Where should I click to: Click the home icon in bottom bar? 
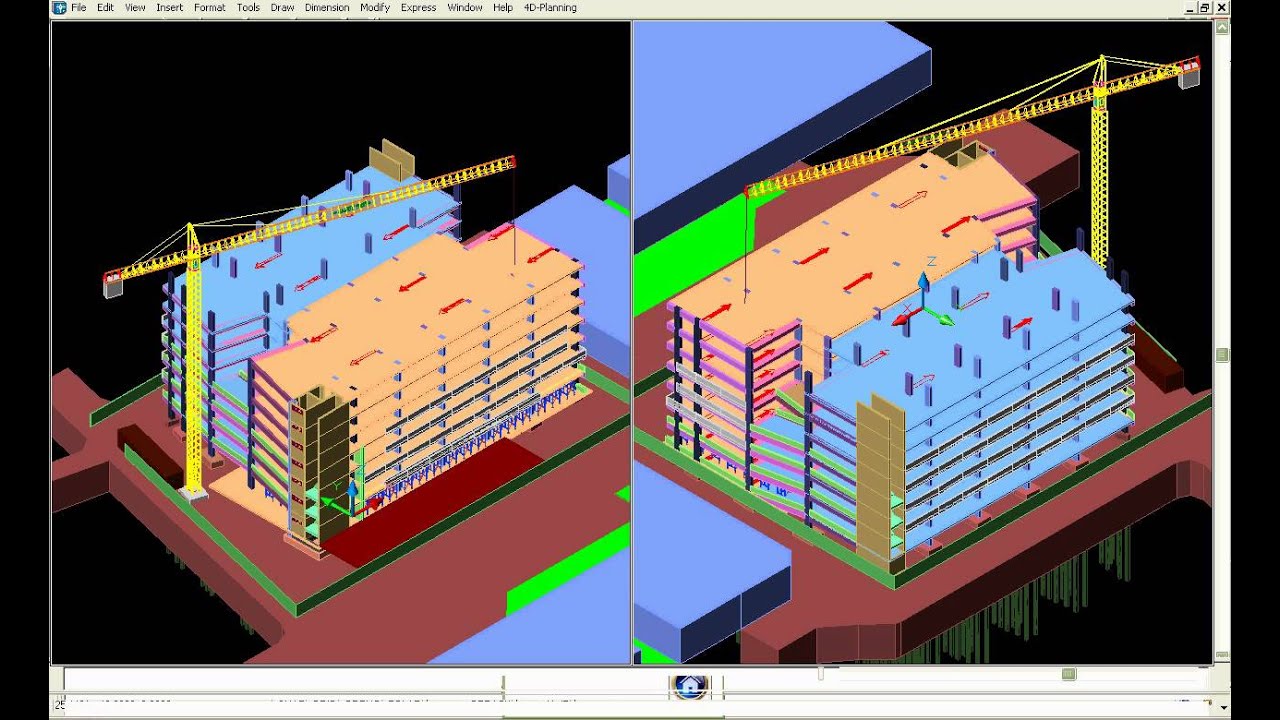(x=690, y=686)
